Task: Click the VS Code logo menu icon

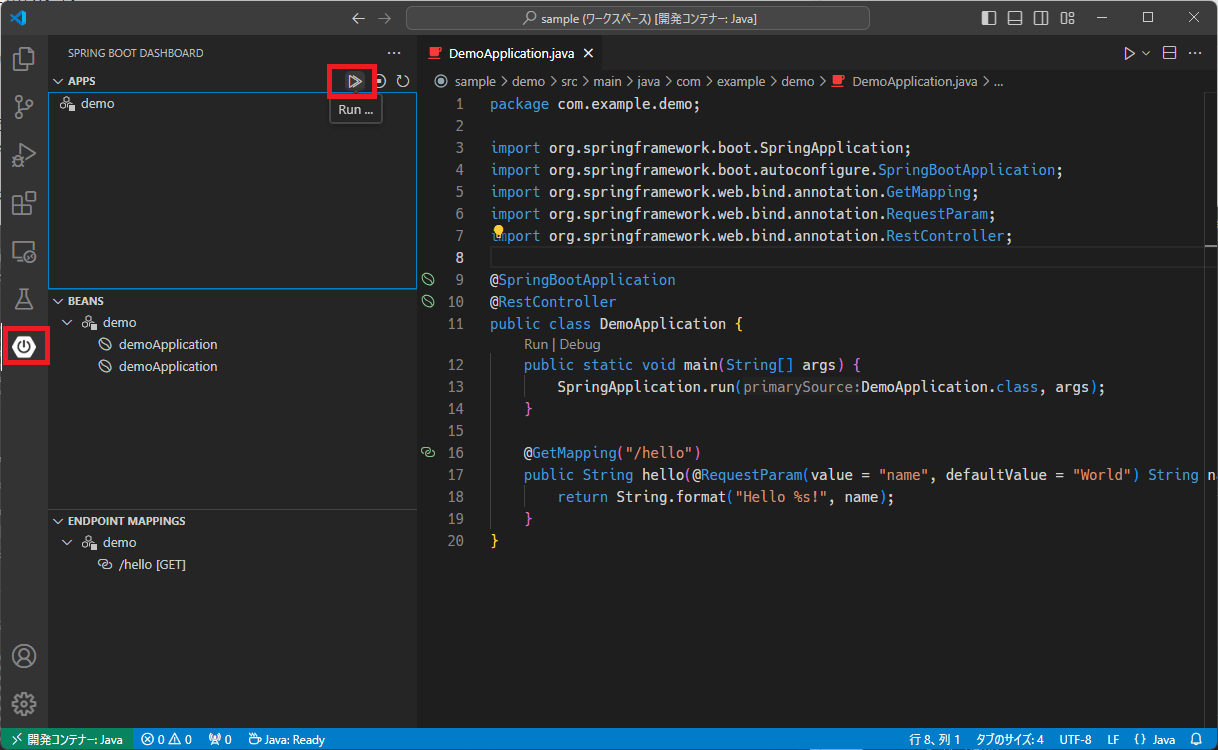Action: click(18, 18)
